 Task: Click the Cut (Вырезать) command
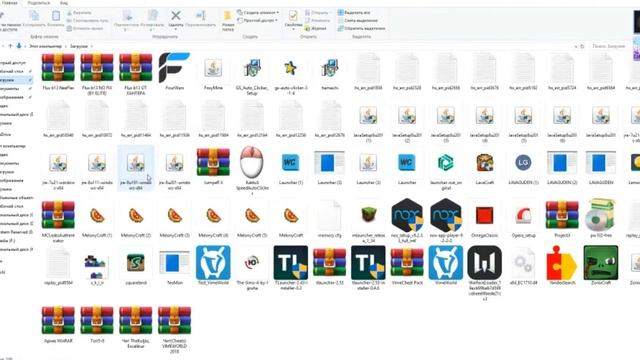point(79,13)
